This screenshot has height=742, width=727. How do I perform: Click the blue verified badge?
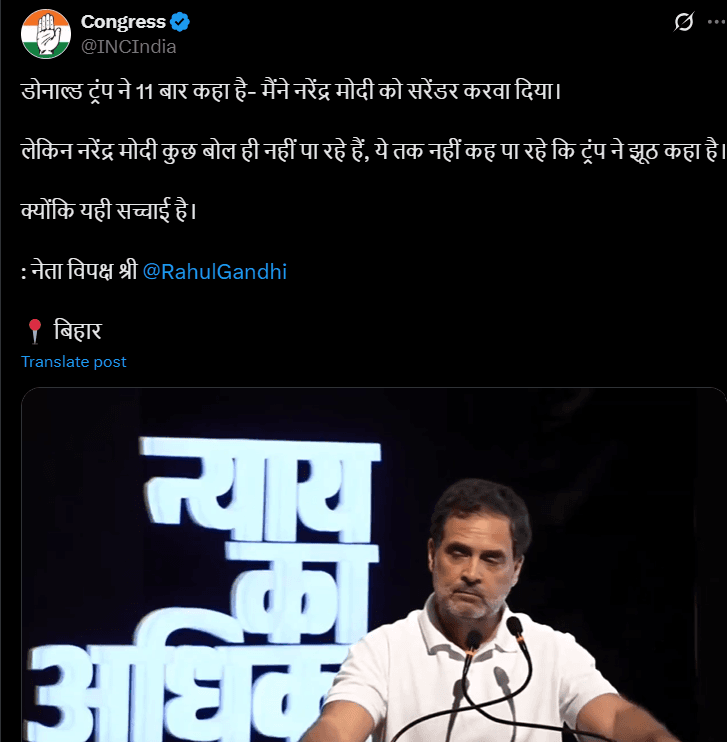180,22
